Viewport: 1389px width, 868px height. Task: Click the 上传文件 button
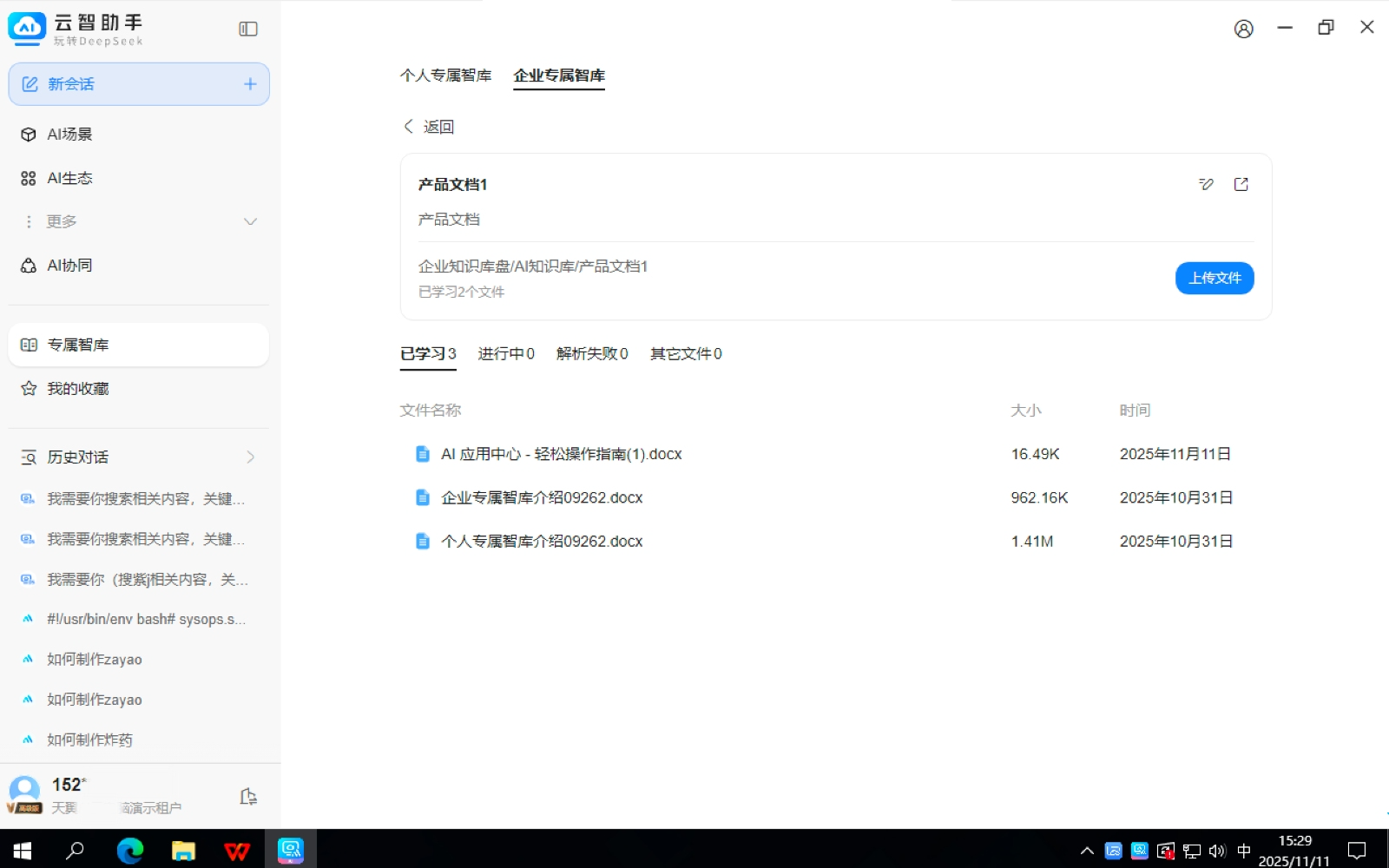click(1214, 278)
